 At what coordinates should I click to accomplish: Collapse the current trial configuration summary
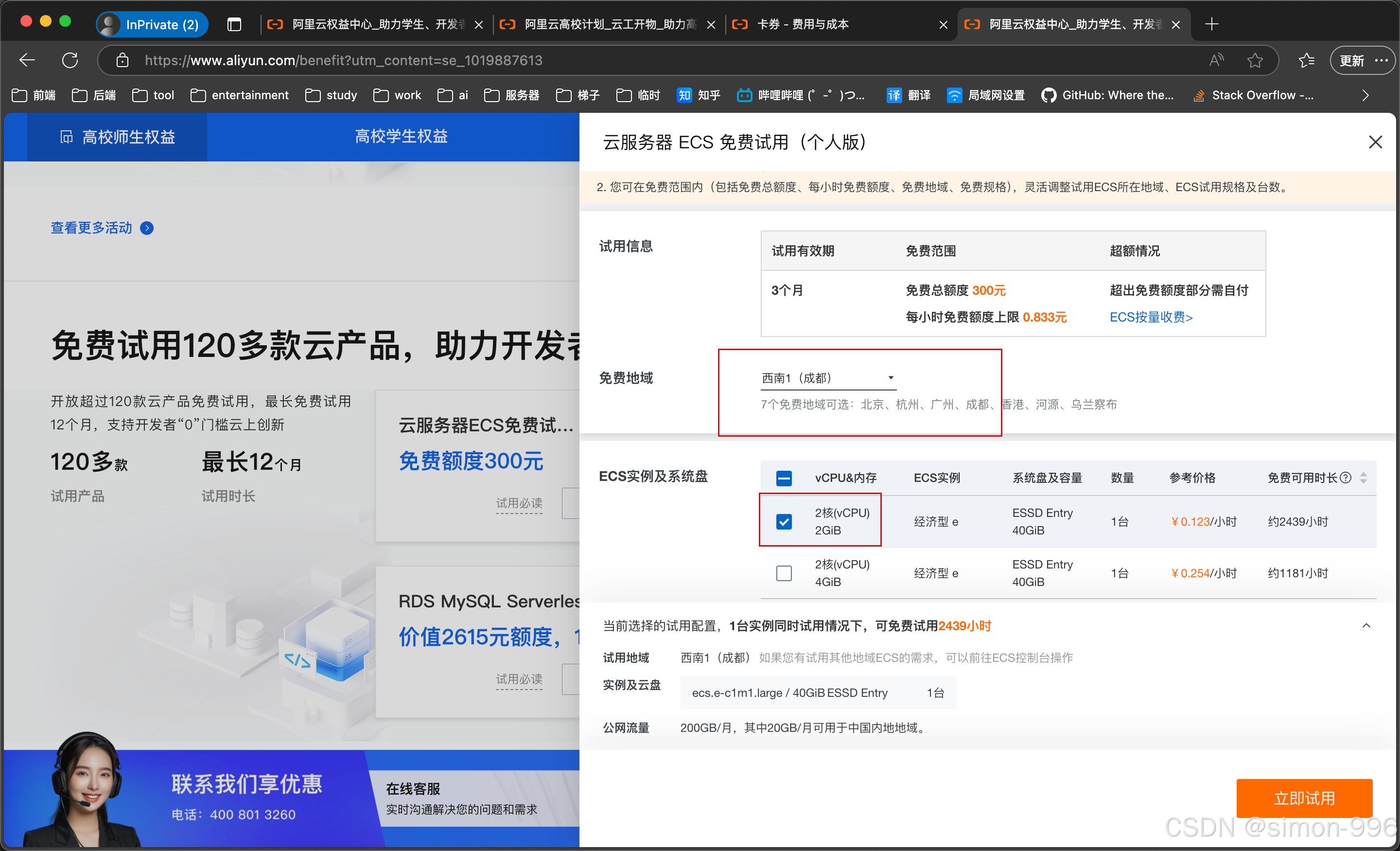[x=1366, y=626]
